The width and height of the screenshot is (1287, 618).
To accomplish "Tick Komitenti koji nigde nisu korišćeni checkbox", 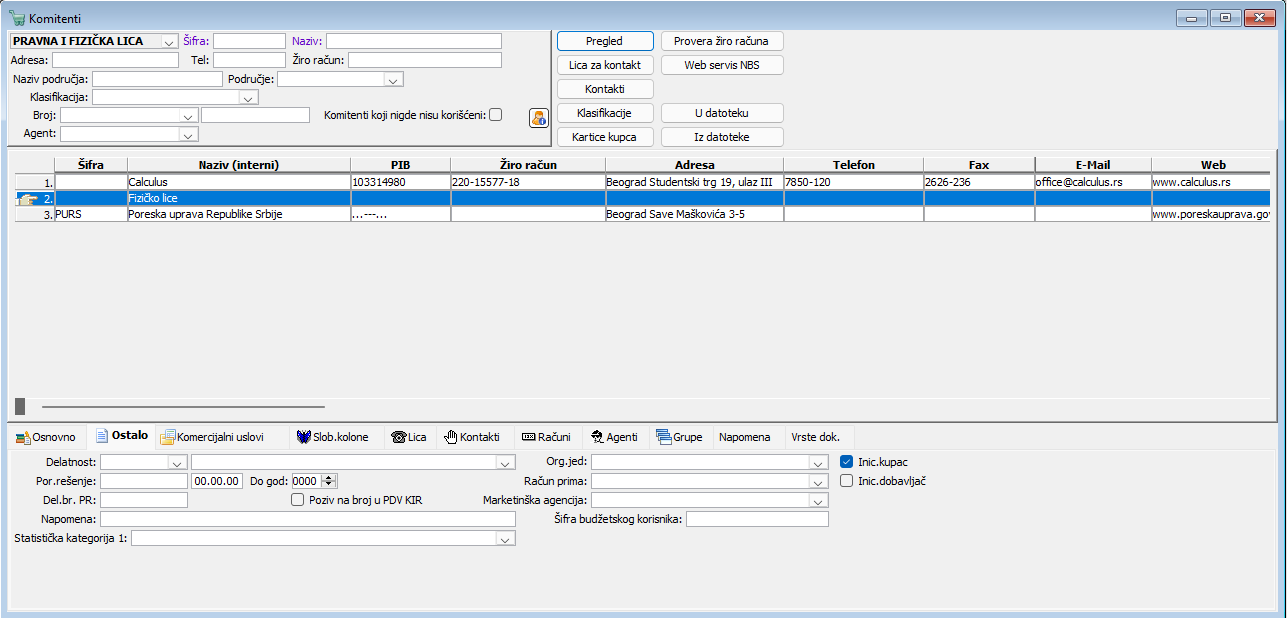I will point(495,115).
